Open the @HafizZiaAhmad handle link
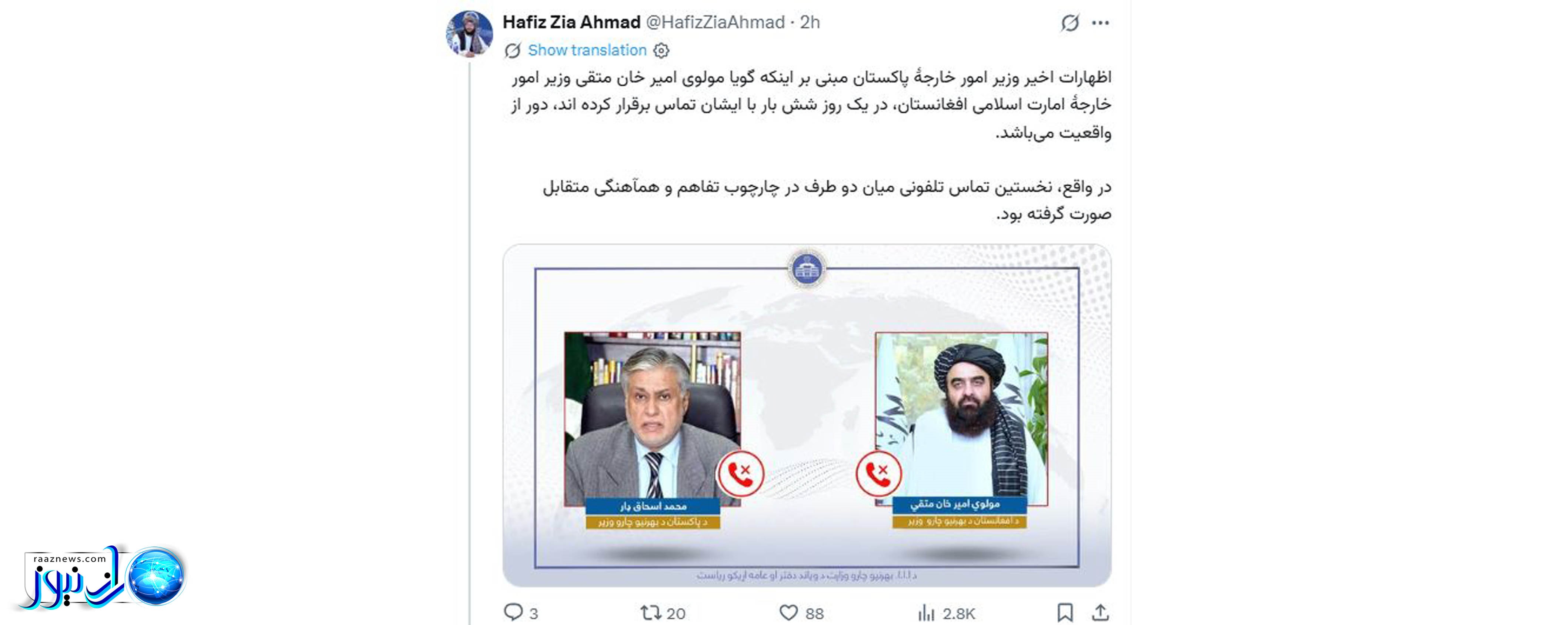Image resolution: width=1568 pixels, height=625 pixels. point(715,23)
